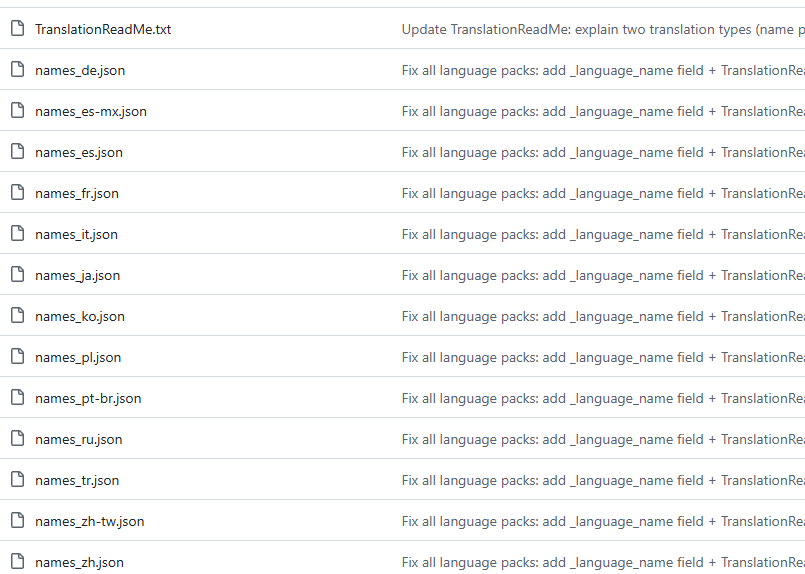
Task: Open commit message on names_zh-tw.json row
Action: pos(603,522)
